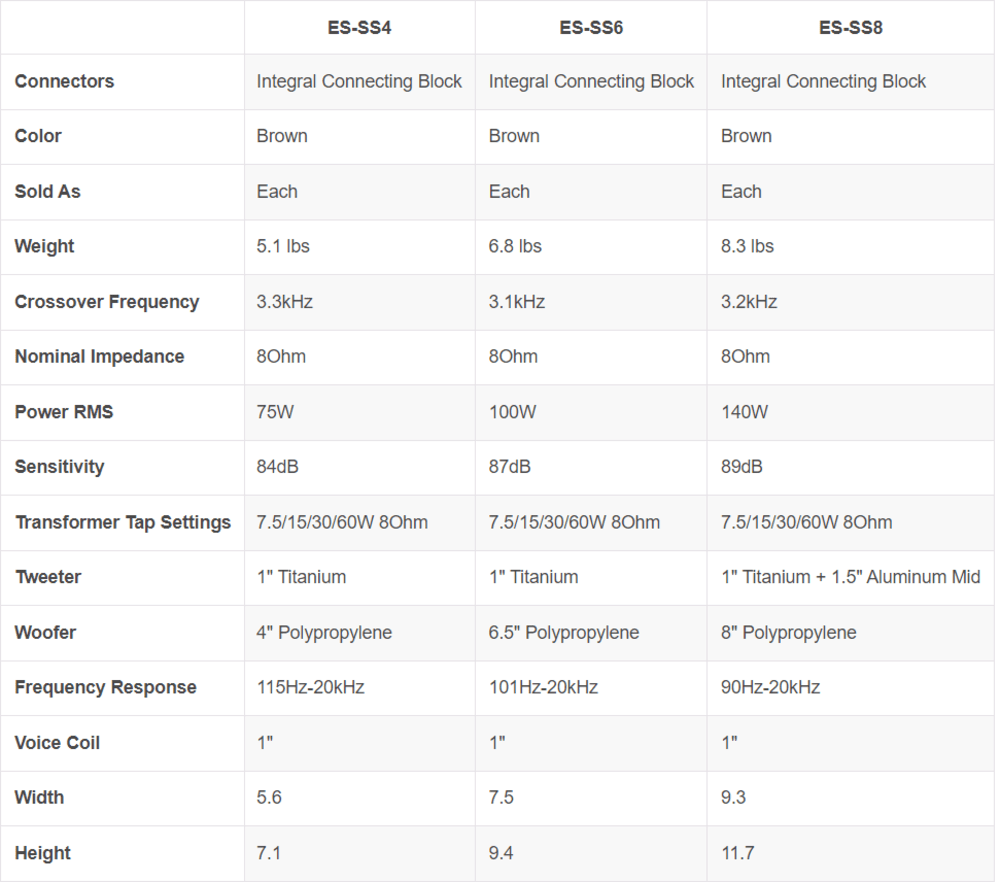Click the 140W Power RMS value

coord(744,412)
